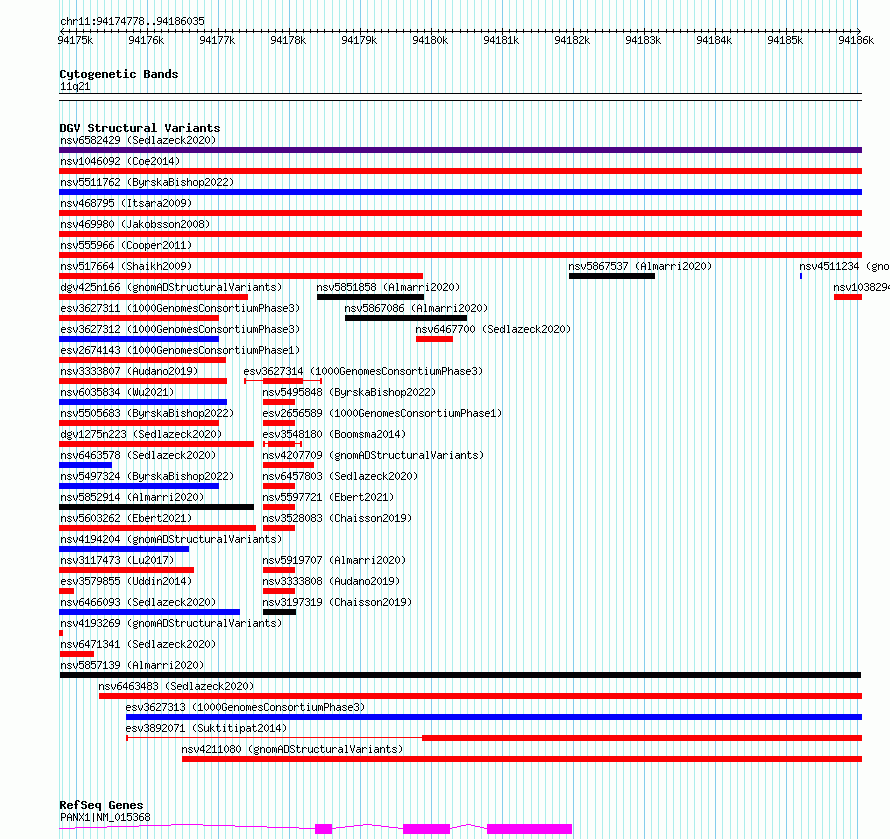Click the 94183k ruler position label
The height and width of the screenshot is (839, 890).
point(643,40)
